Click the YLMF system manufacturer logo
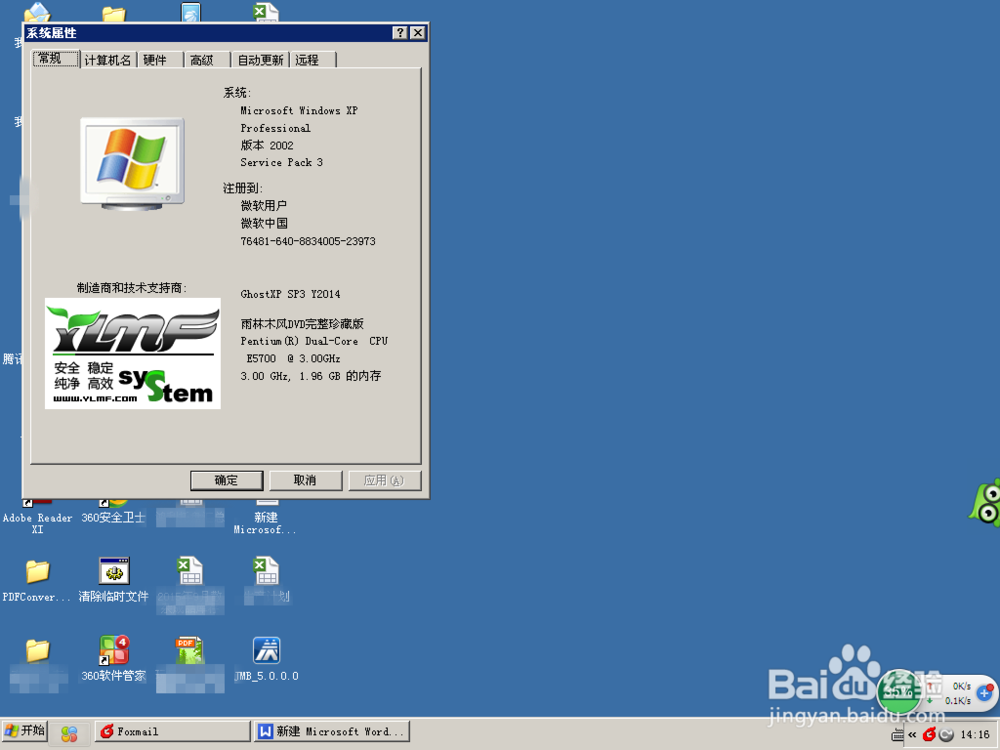This screenshot has width=1000, height=750. pyautogui.click(x=133, y=353)
